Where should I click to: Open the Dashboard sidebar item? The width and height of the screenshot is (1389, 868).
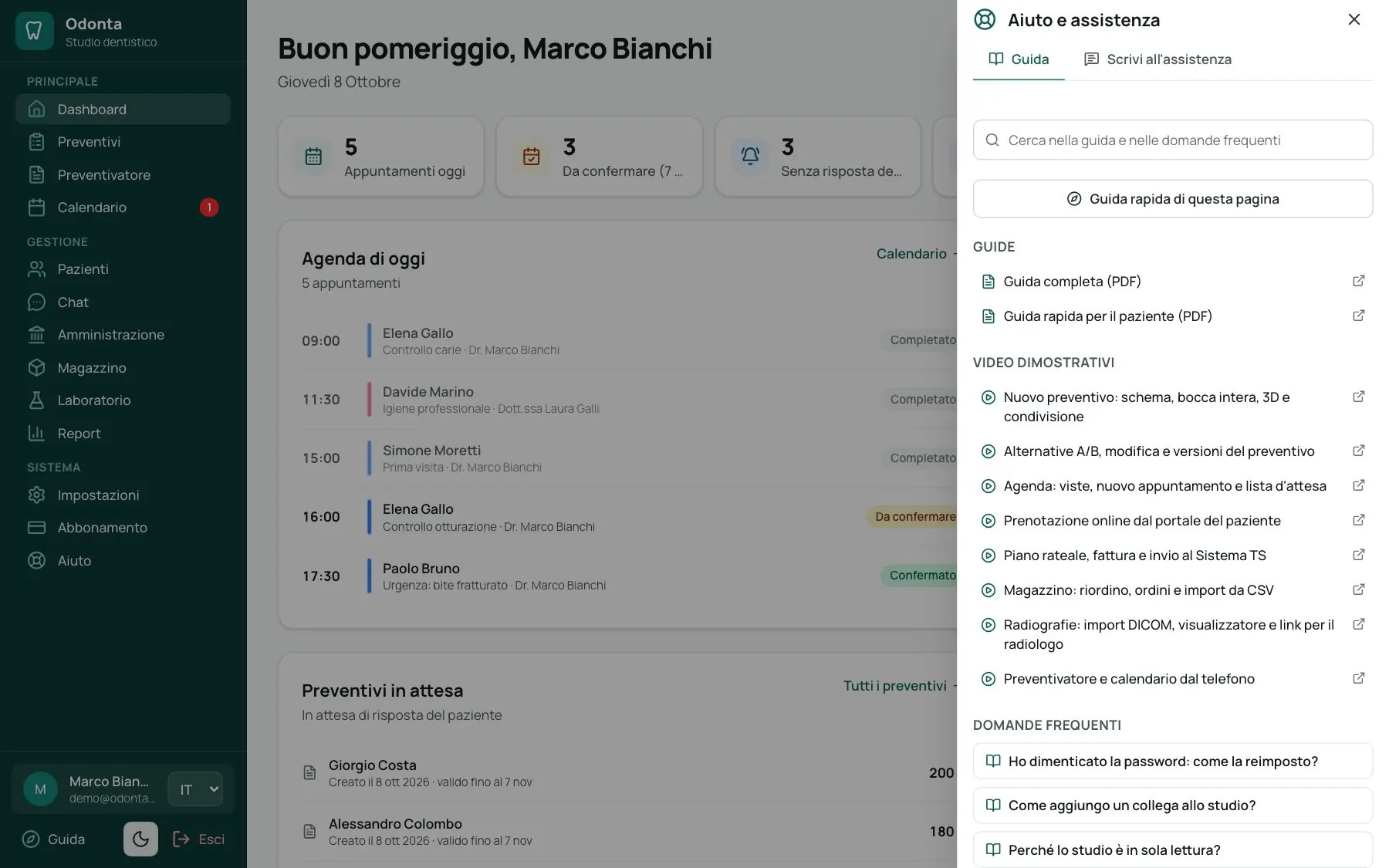[x=123, y=110]
